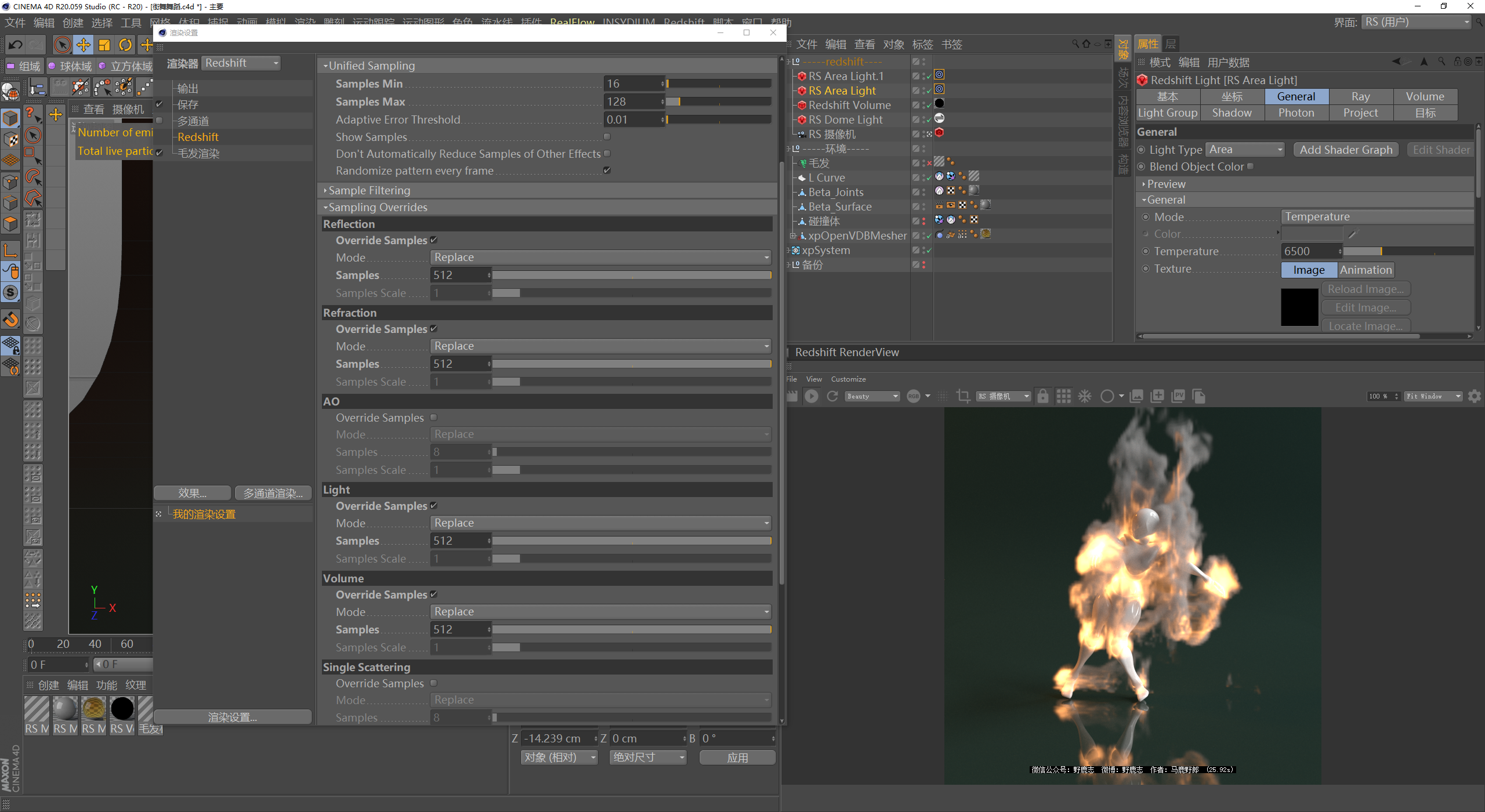Select the Move tool in top toolbar
1485x812 pixels.
[84, 45]
